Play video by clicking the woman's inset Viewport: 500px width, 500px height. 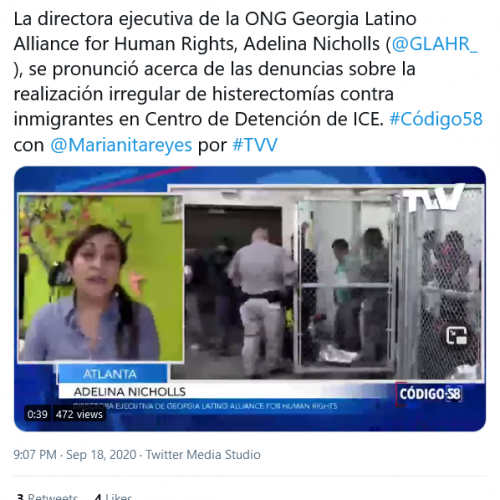pyautogui.click(x=101, y=278)
